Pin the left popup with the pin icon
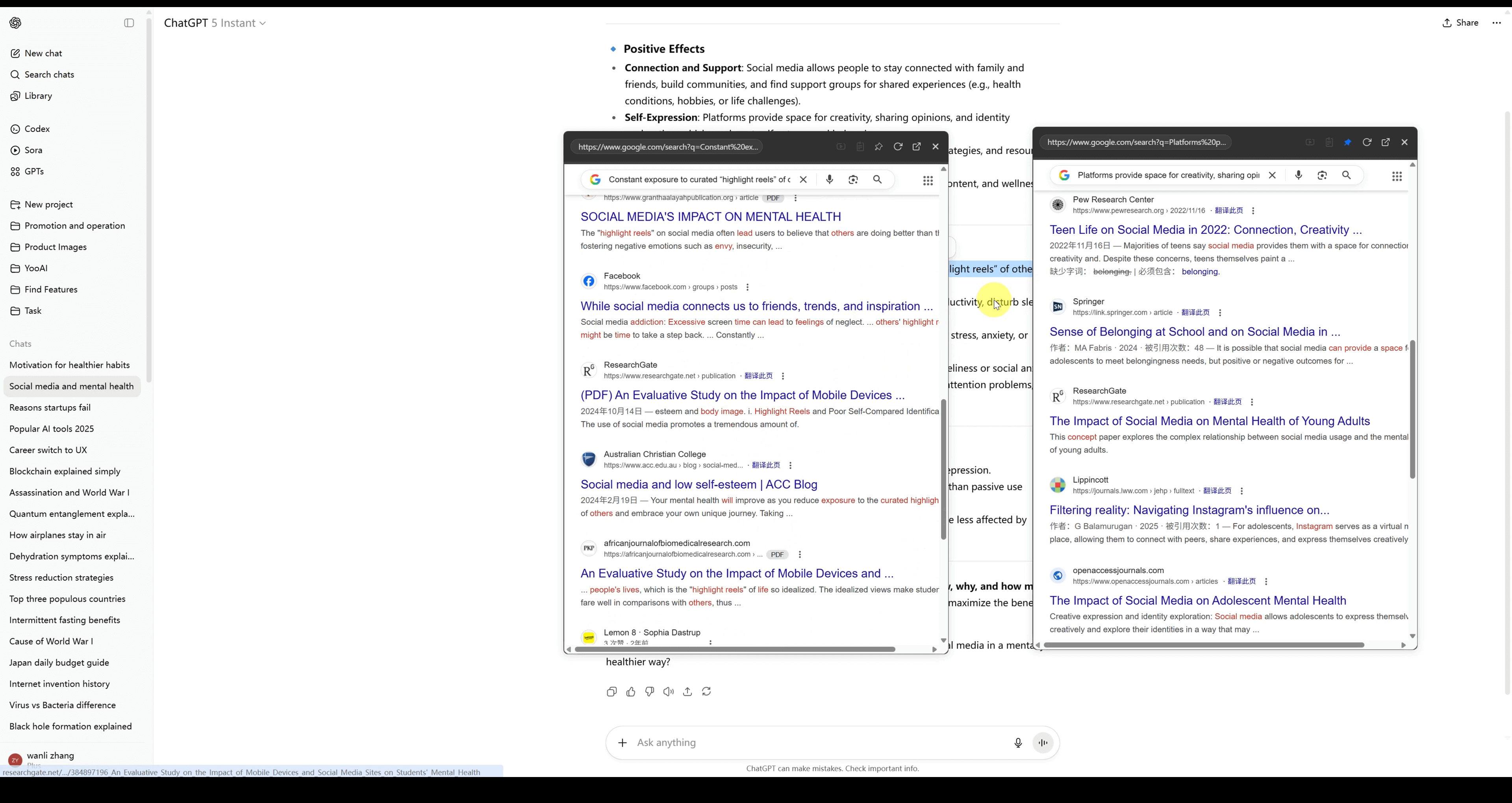Viewport: 1512px width, 803px height. pyautogui.click(x=879, y=147)
